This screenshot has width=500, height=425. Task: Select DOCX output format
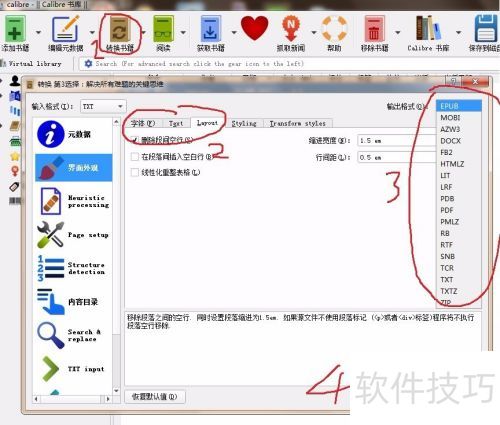(x=459, y=141)
